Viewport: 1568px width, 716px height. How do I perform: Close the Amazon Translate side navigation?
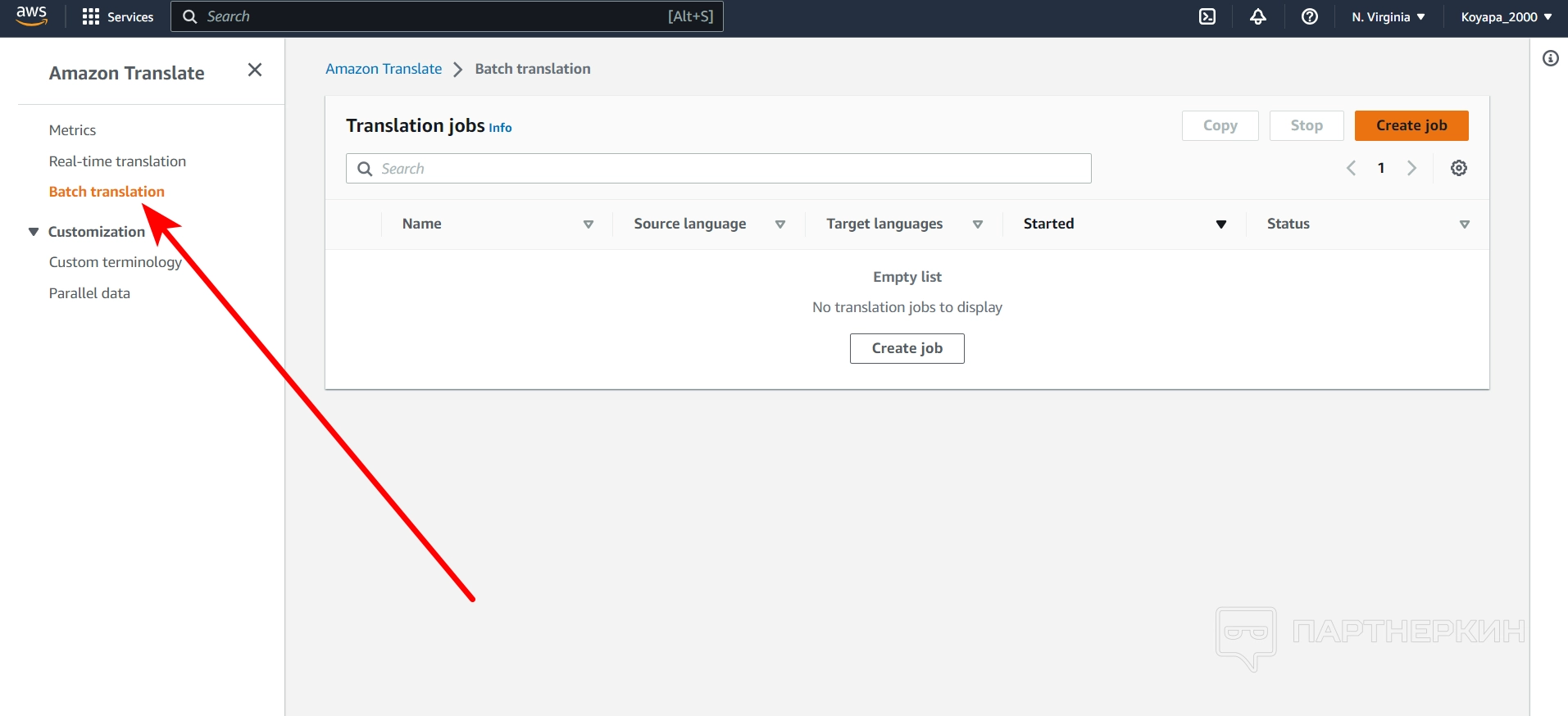pos(255,70)
